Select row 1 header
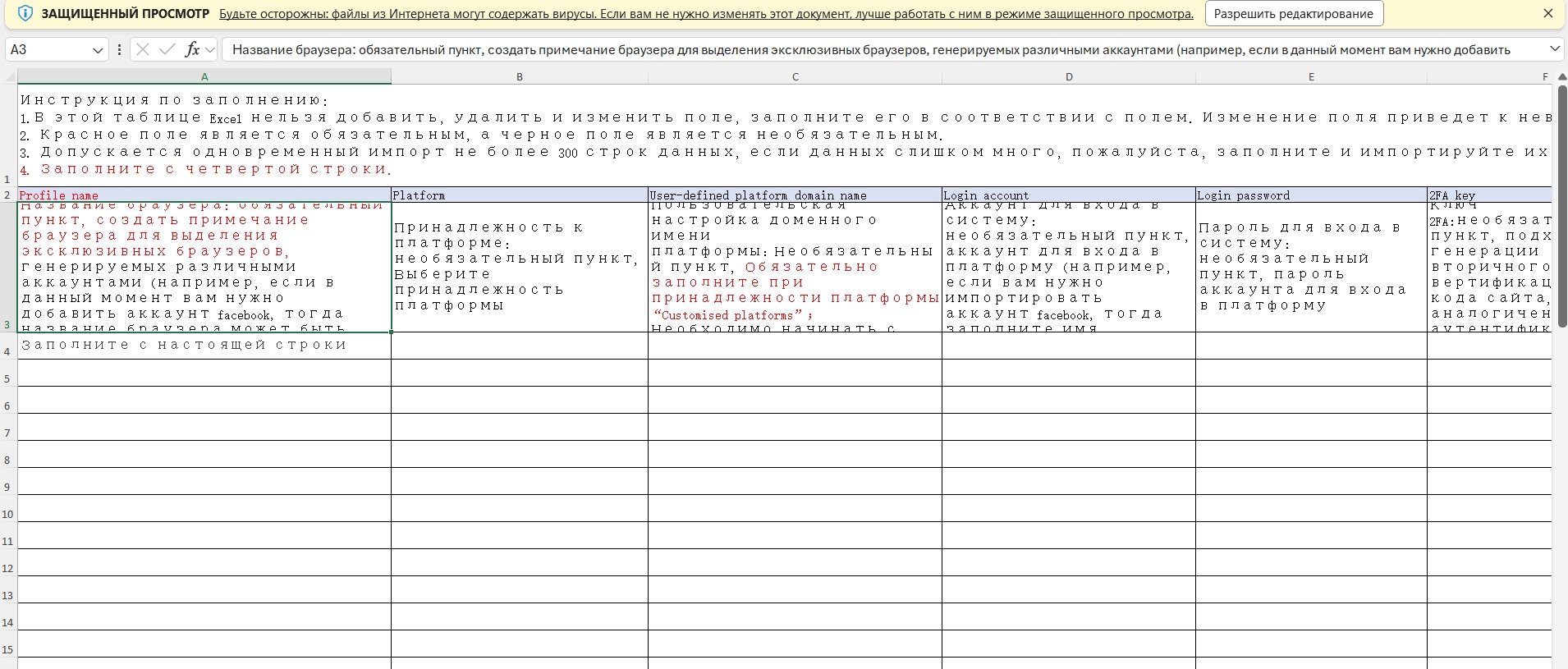The width and height of the screenshot is (1568, 669). click(x=8, y=135)
